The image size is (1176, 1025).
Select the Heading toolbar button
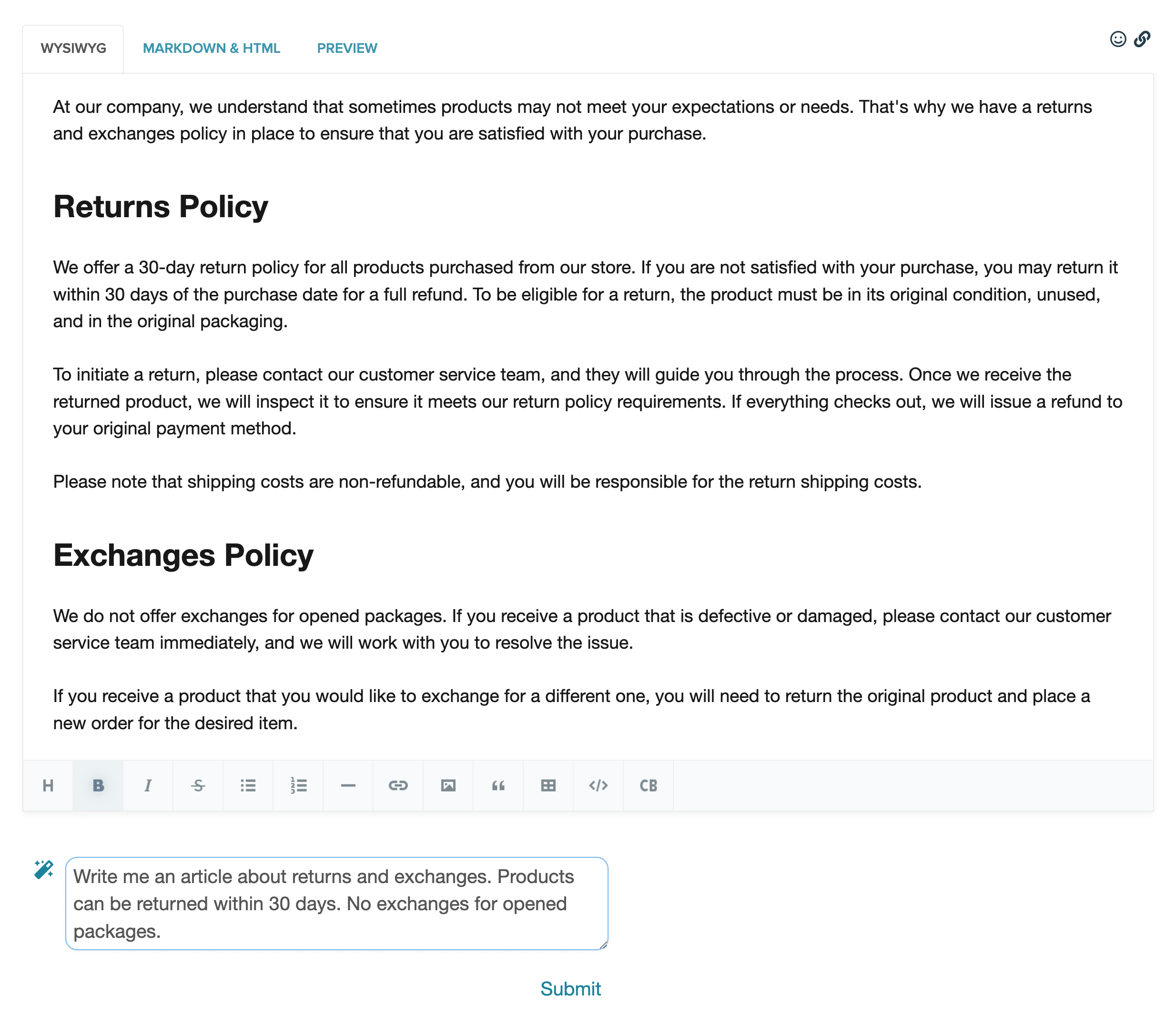[48, 785]
